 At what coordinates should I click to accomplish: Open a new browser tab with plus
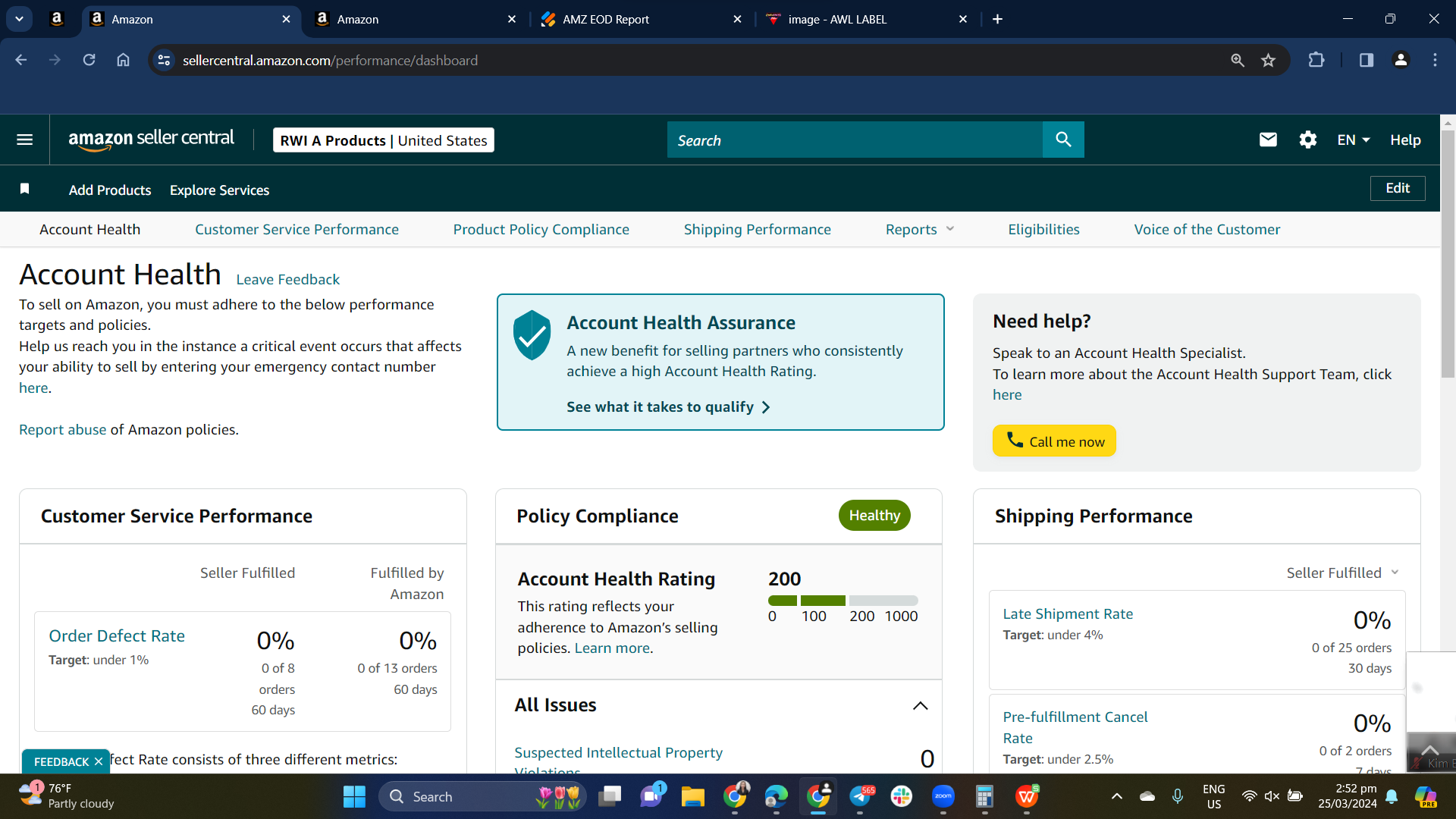coord(997,19)
